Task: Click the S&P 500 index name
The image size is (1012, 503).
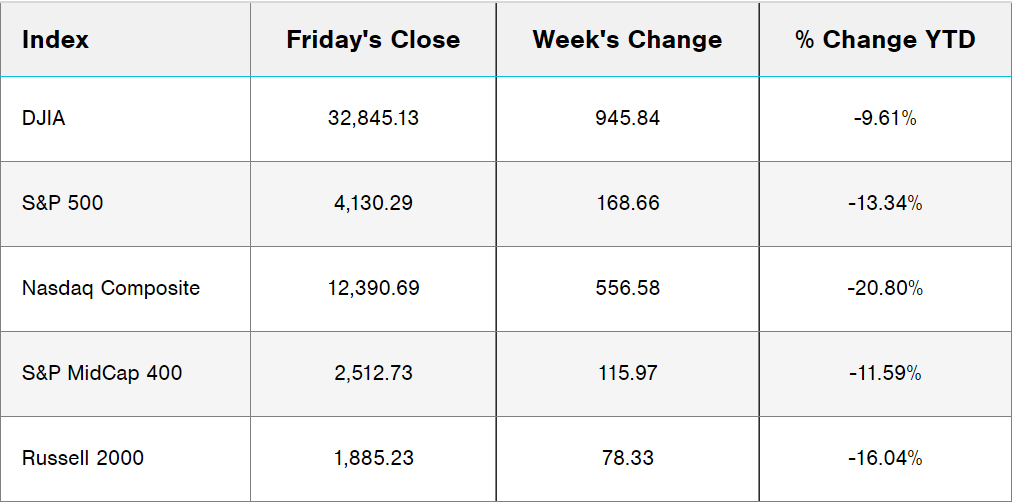Action: [x=62, y=203]
